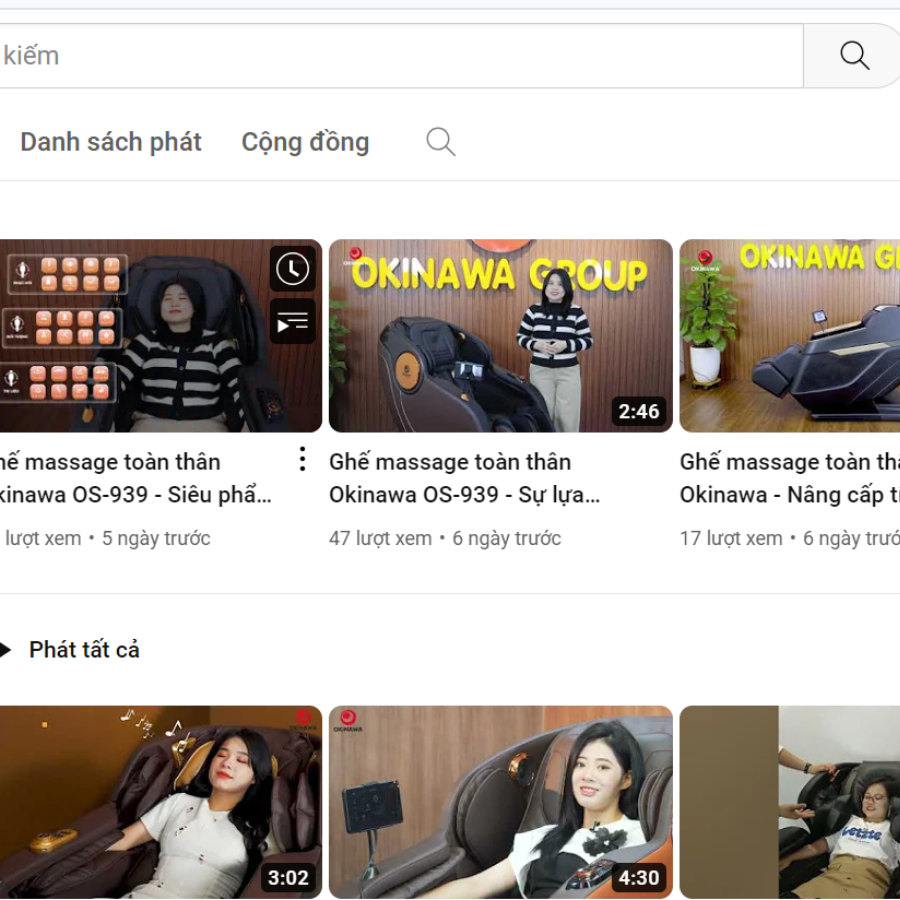Open three-dot menu for first OS-939 video

[x=302, y=460]
